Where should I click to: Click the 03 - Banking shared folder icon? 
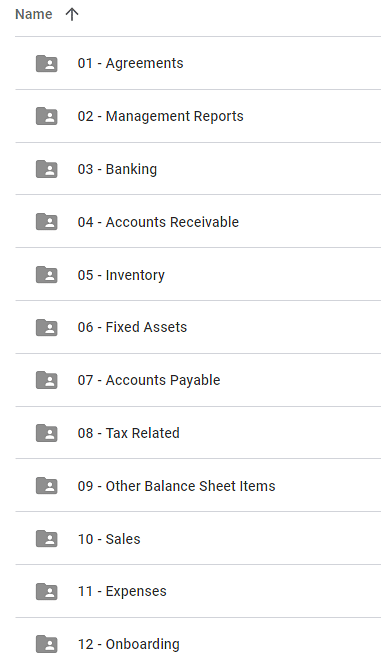point(47,169)
